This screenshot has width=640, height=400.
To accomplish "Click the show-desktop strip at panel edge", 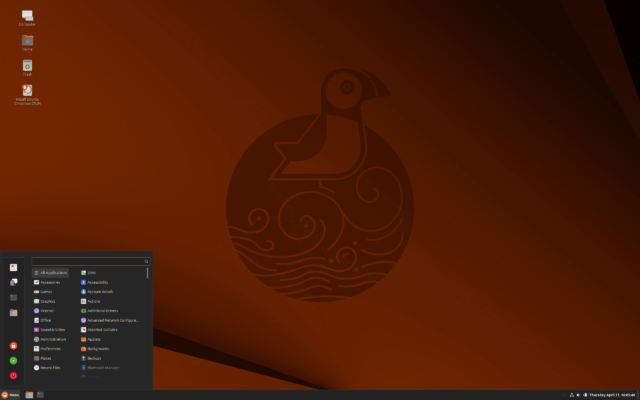I will point(638,395).
